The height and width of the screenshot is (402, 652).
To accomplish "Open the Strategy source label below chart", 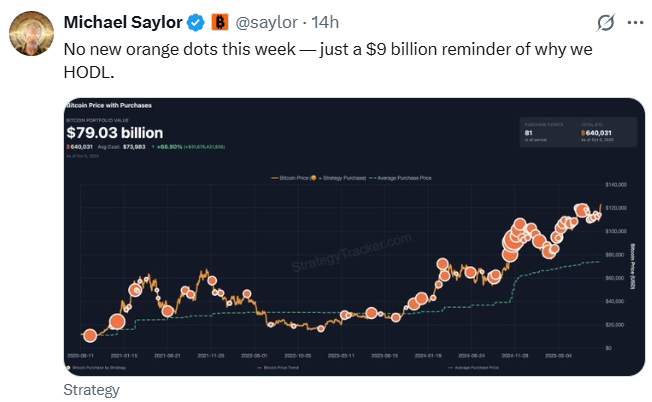I will pyautogui.click(x=91, y=390).
